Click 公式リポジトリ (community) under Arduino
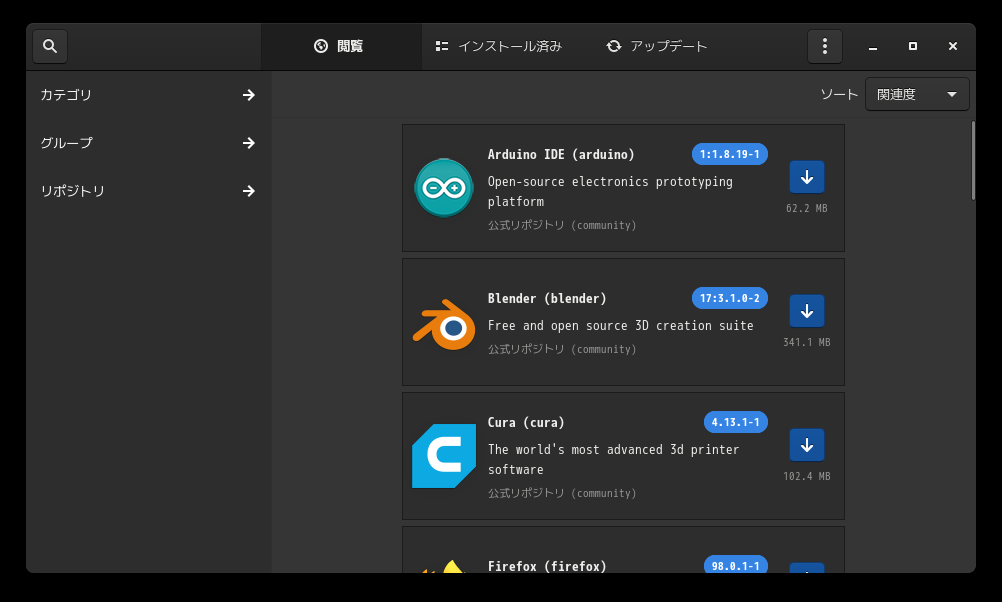Viewport: 1002px width, 602px height. tap(562, 225)
